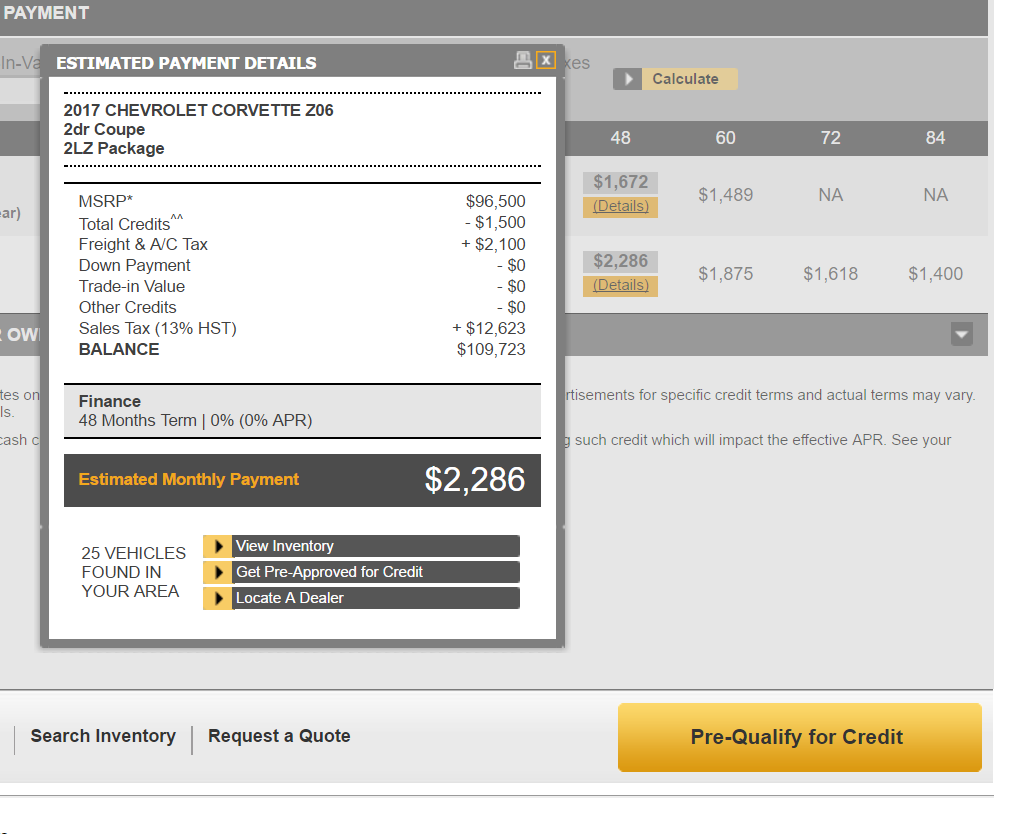Click the Pre-Qualify for Credit button
Viewport: 1011px width, 834px height.
(798, 737)
